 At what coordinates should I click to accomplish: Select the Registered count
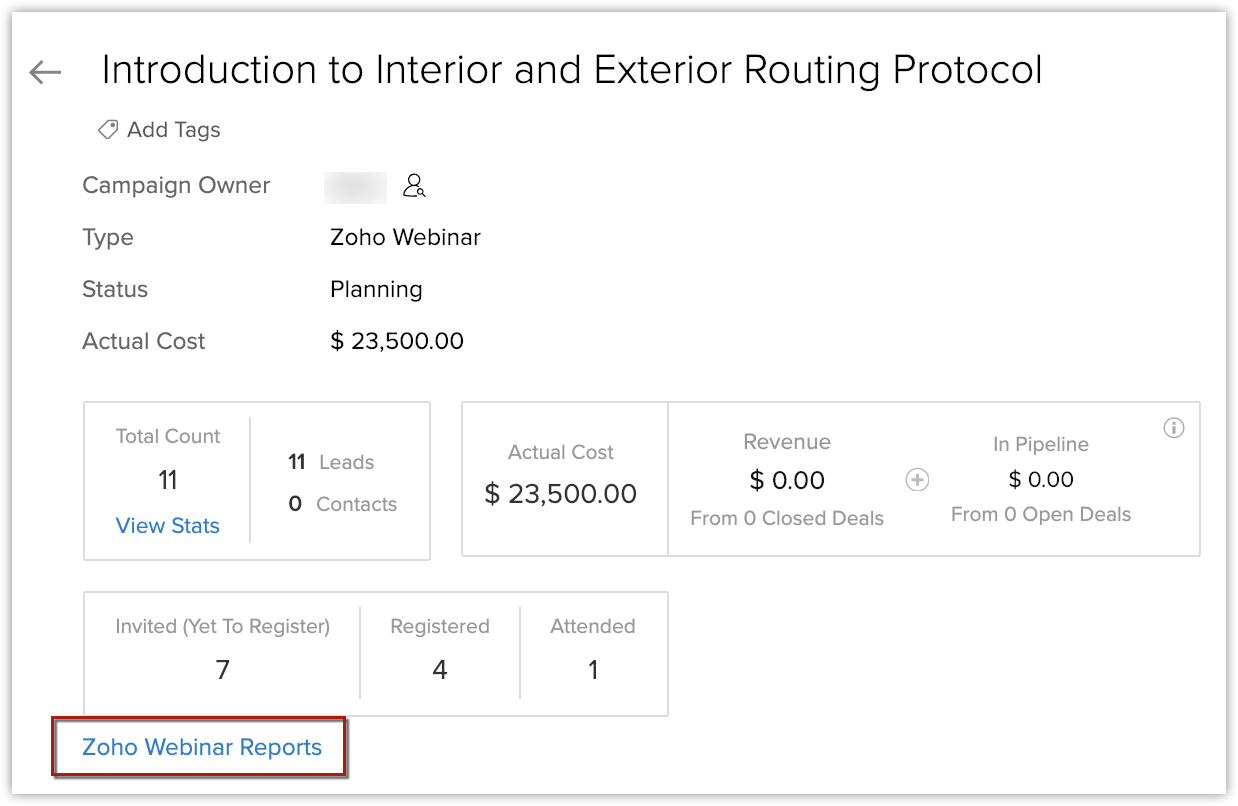tap(439, 669)
